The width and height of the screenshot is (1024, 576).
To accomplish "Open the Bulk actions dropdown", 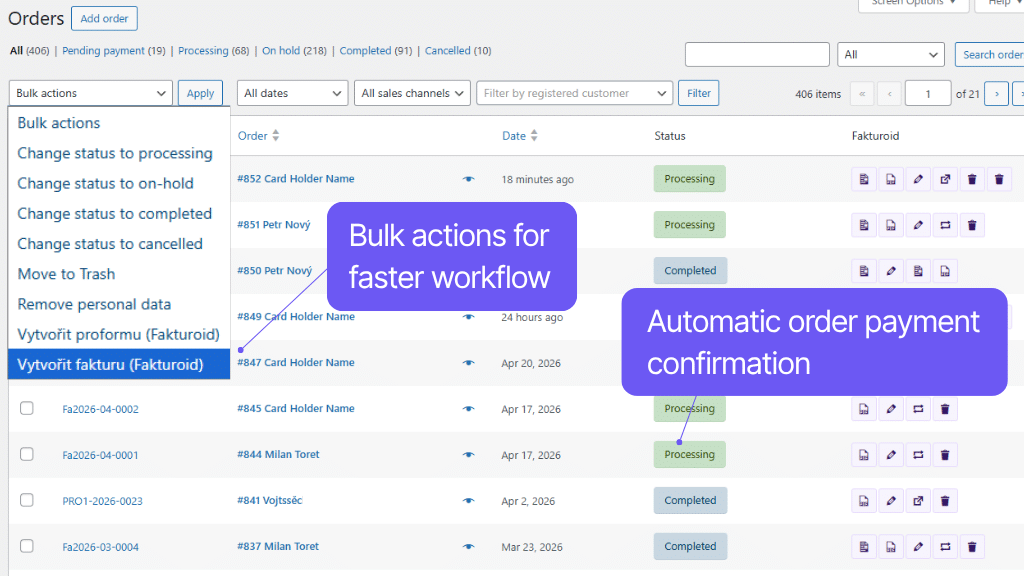I will point(91,93).
